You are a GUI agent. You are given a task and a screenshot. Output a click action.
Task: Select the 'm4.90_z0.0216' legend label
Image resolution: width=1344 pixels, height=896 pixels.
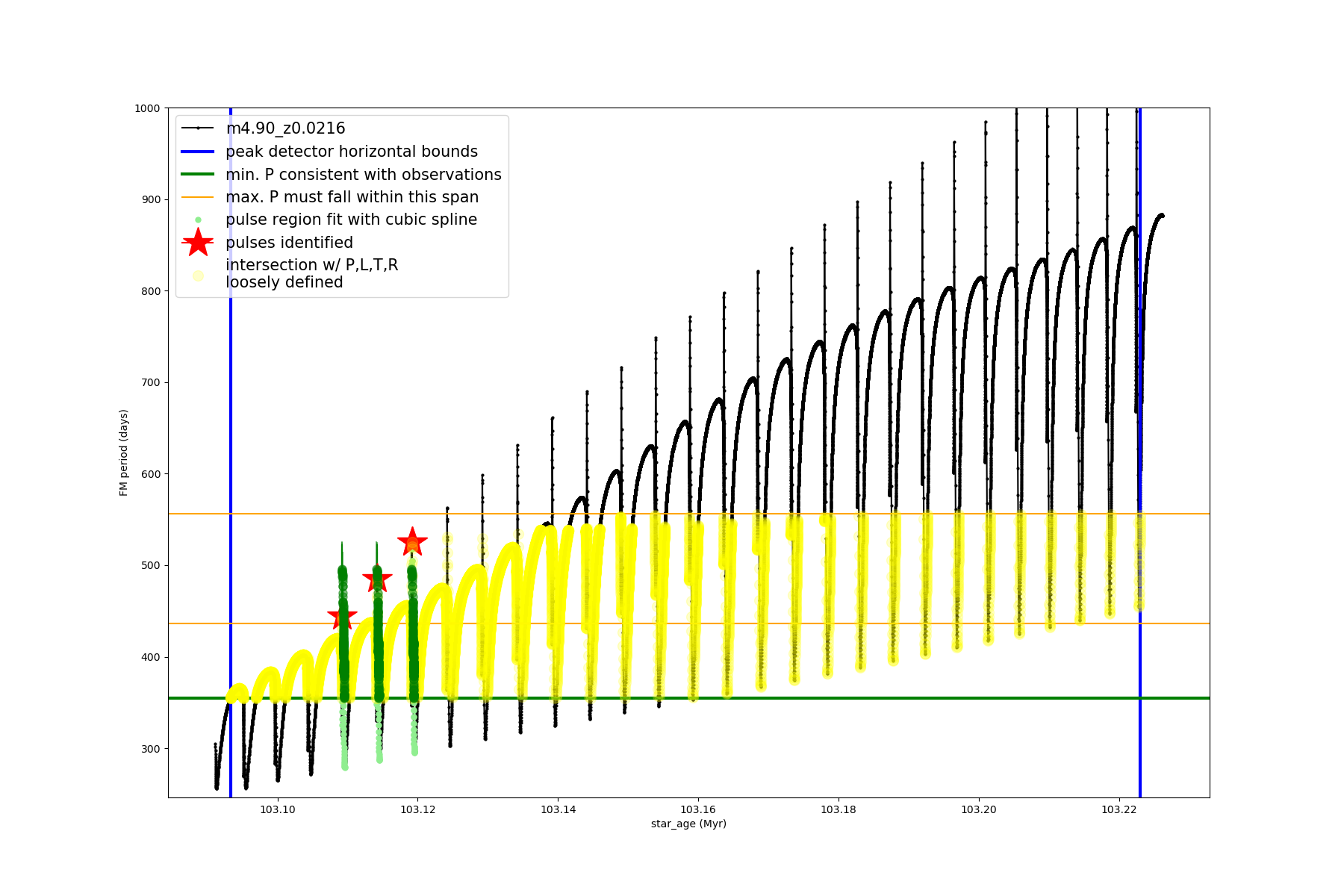click(x=285, y=128)
